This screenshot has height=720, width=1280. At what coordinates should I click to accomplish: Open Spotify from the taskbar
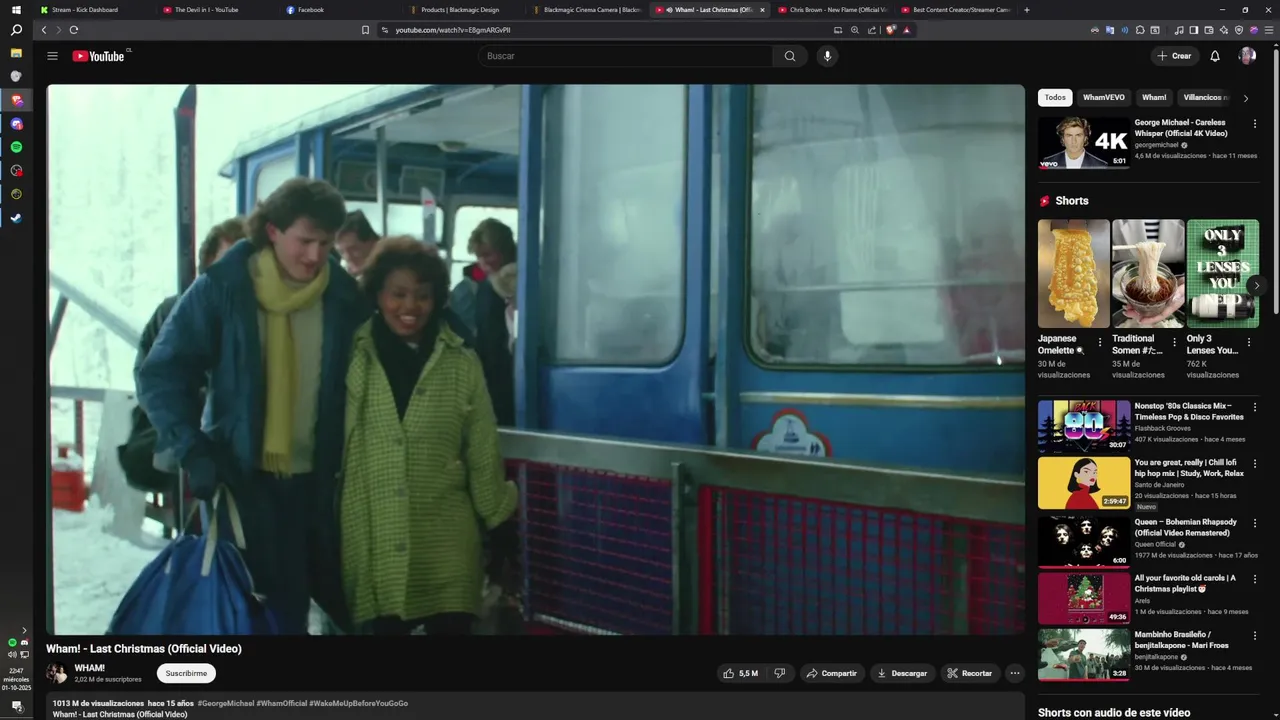[x=16, y=147]
